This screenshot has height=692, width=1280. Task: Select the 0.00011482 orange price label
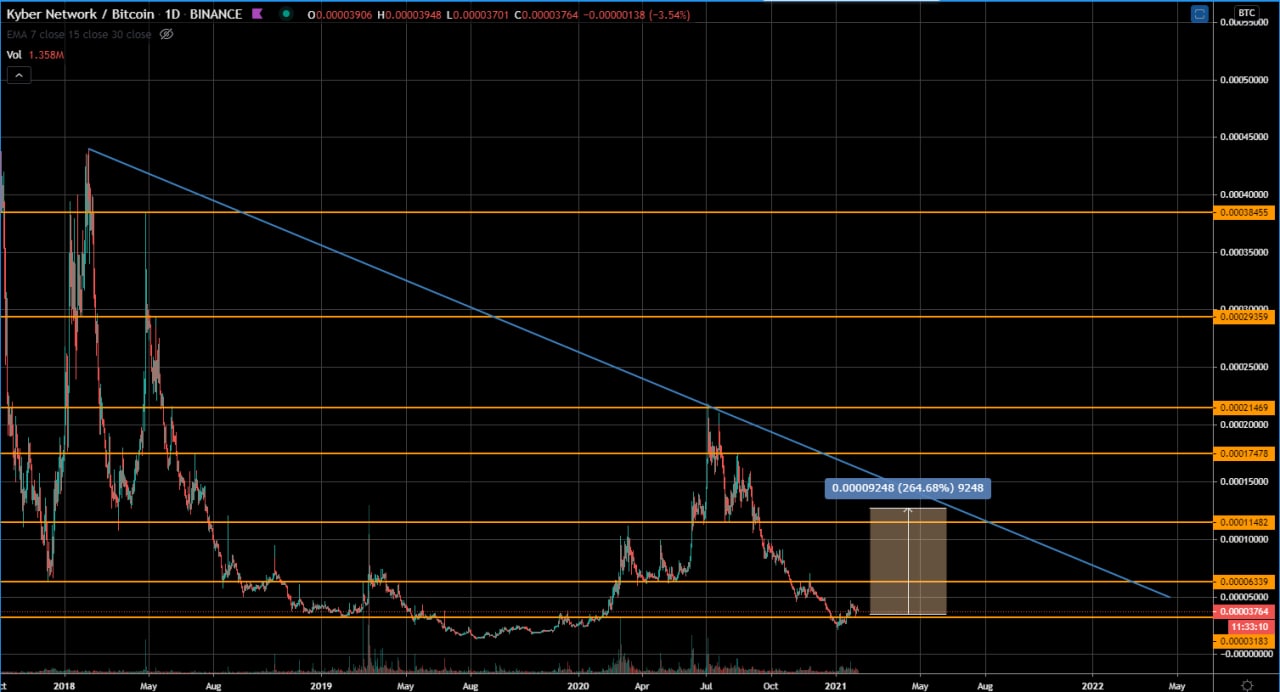tap(1246, 522)
